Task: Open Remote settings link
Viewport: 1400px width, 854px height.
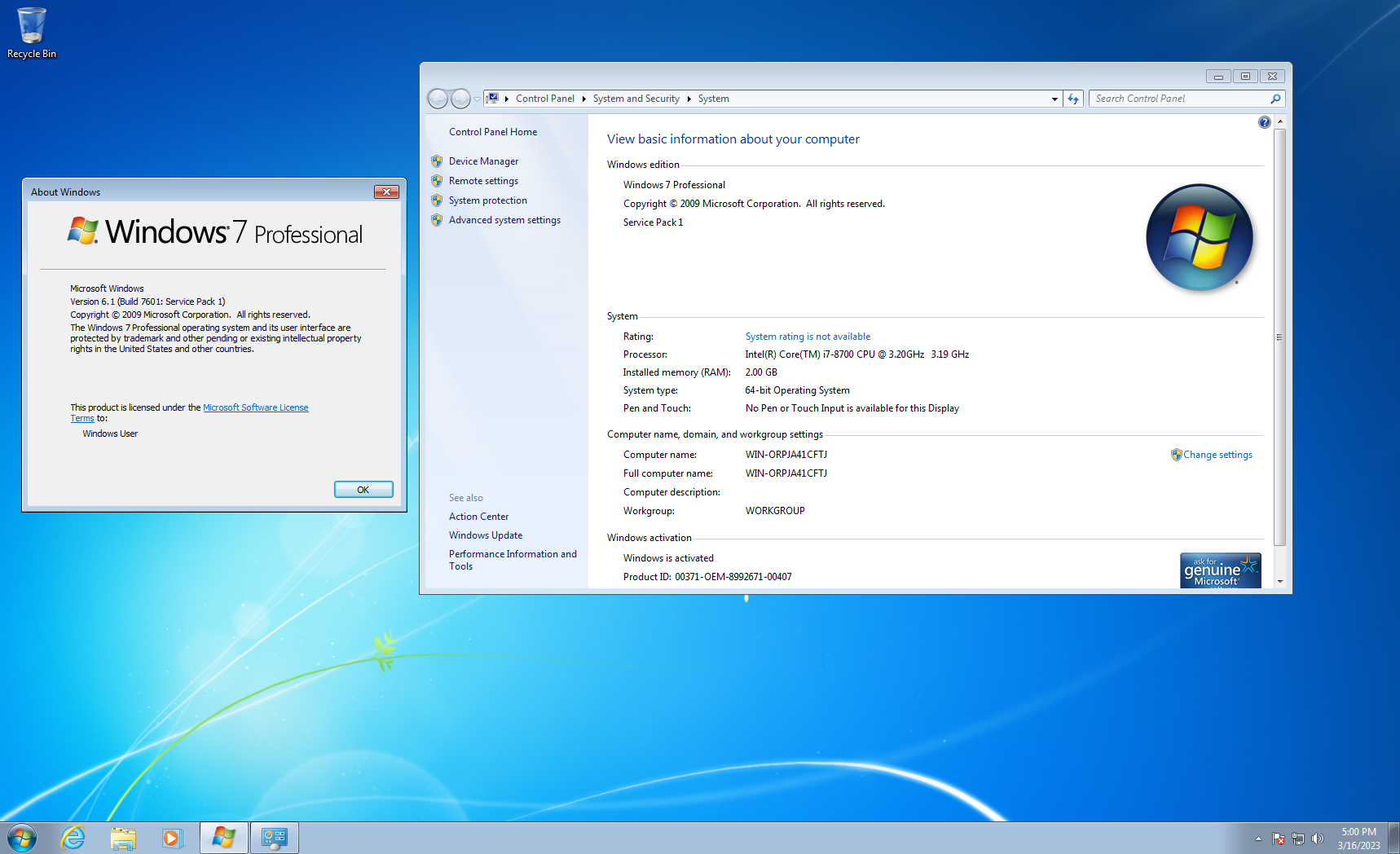Action: (483, 181)
